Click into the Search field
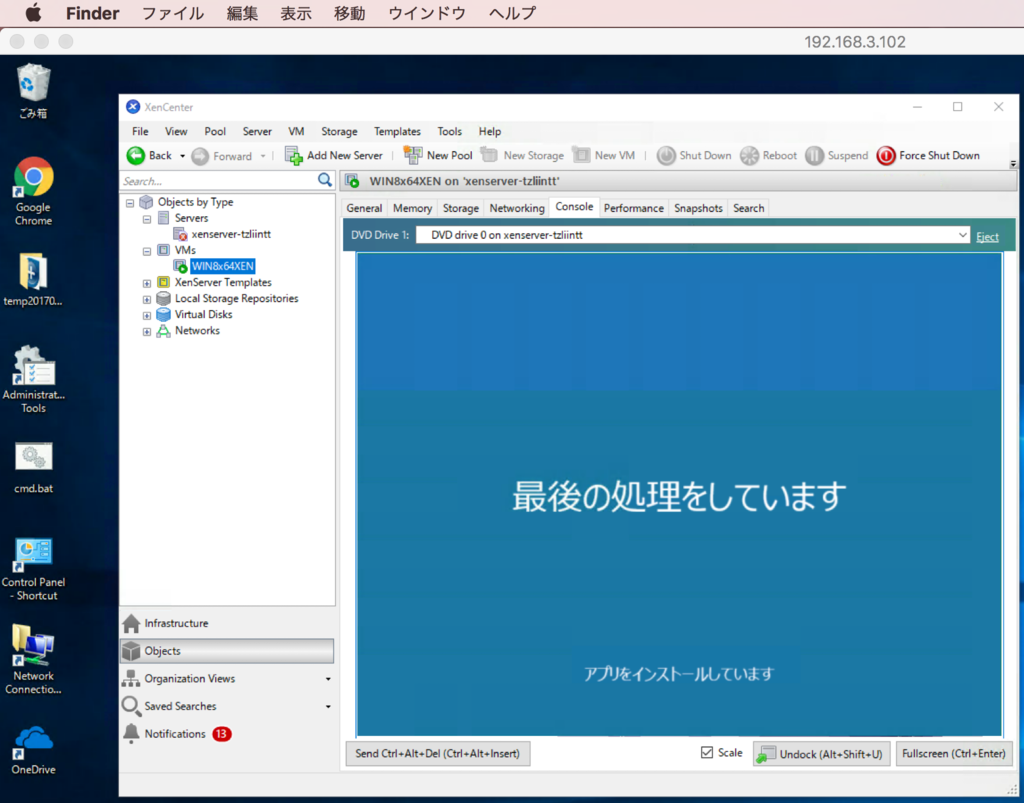1024x803 pixels. click(219, 181)
